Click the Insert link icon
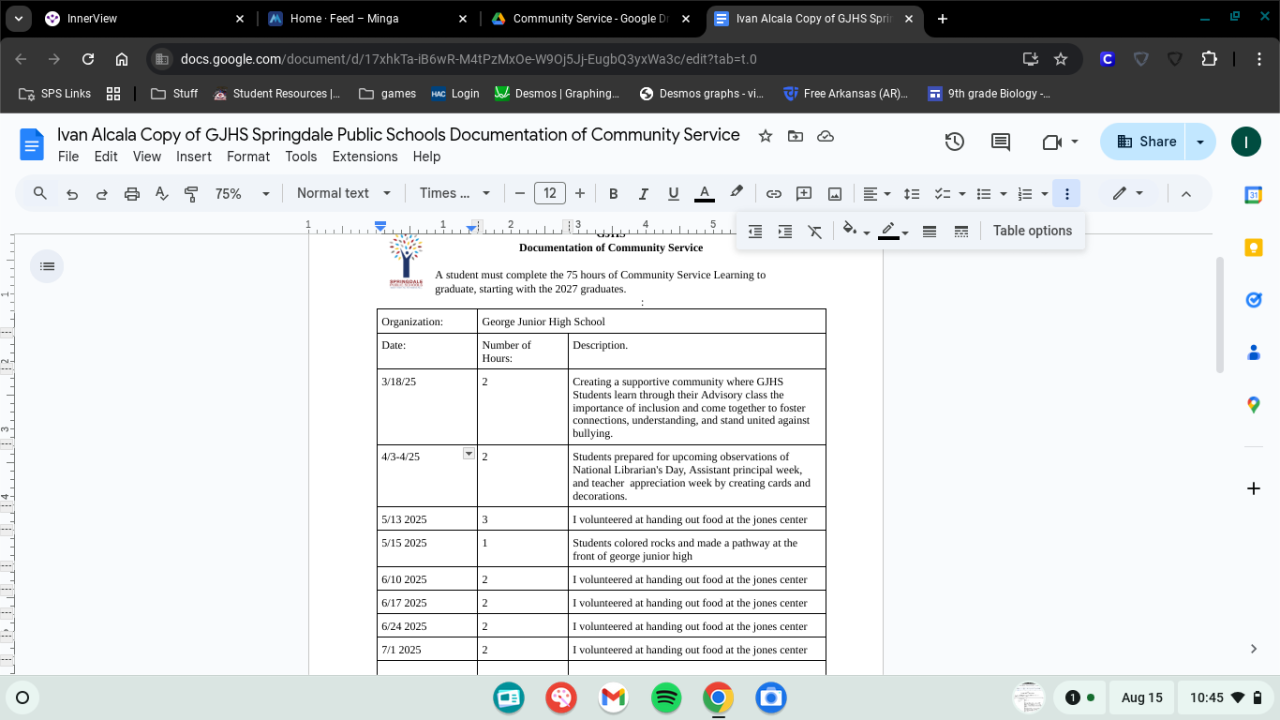1280x720 pixels. 773,194
